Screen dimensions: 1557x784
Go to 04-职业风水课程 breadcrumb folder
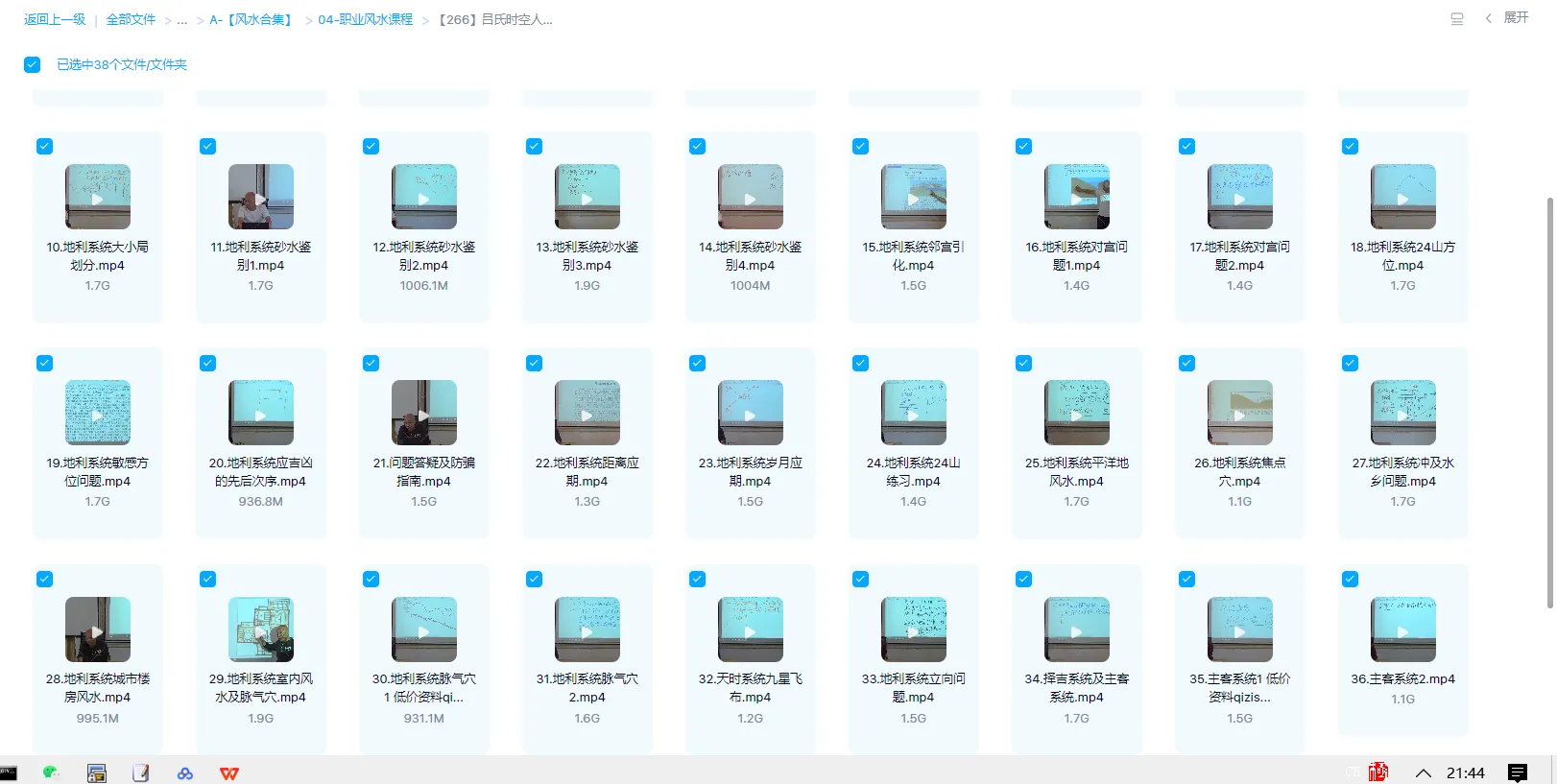365,20
